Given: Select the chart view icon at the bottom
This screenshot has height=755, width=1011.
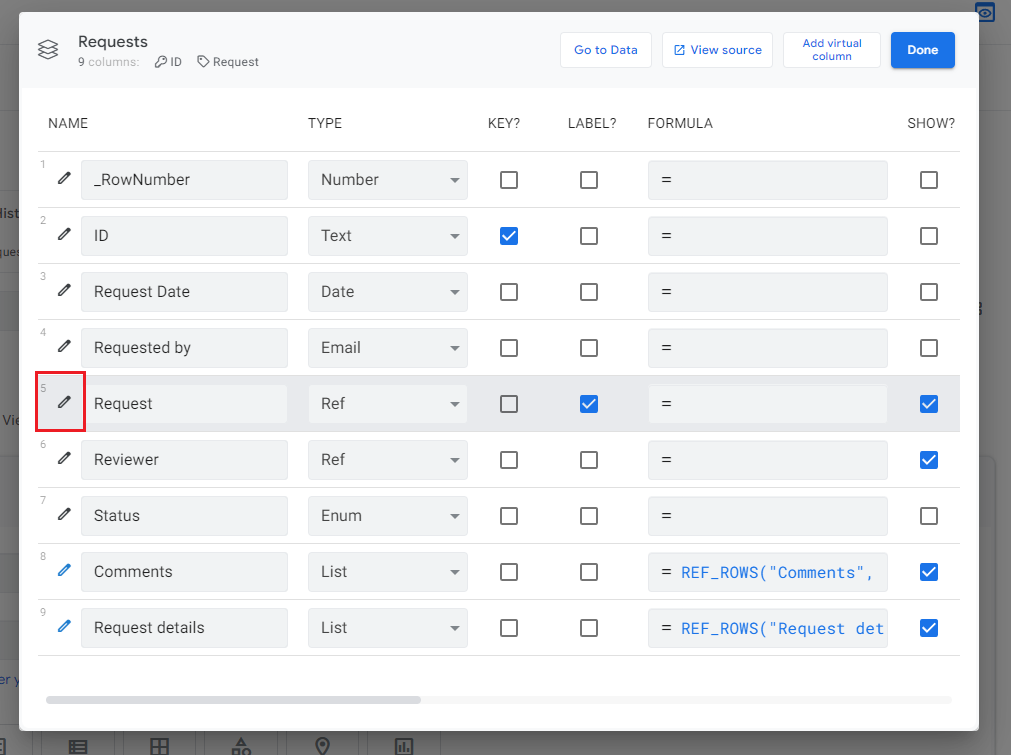Looking at the screenshot, I should (403, 746).
